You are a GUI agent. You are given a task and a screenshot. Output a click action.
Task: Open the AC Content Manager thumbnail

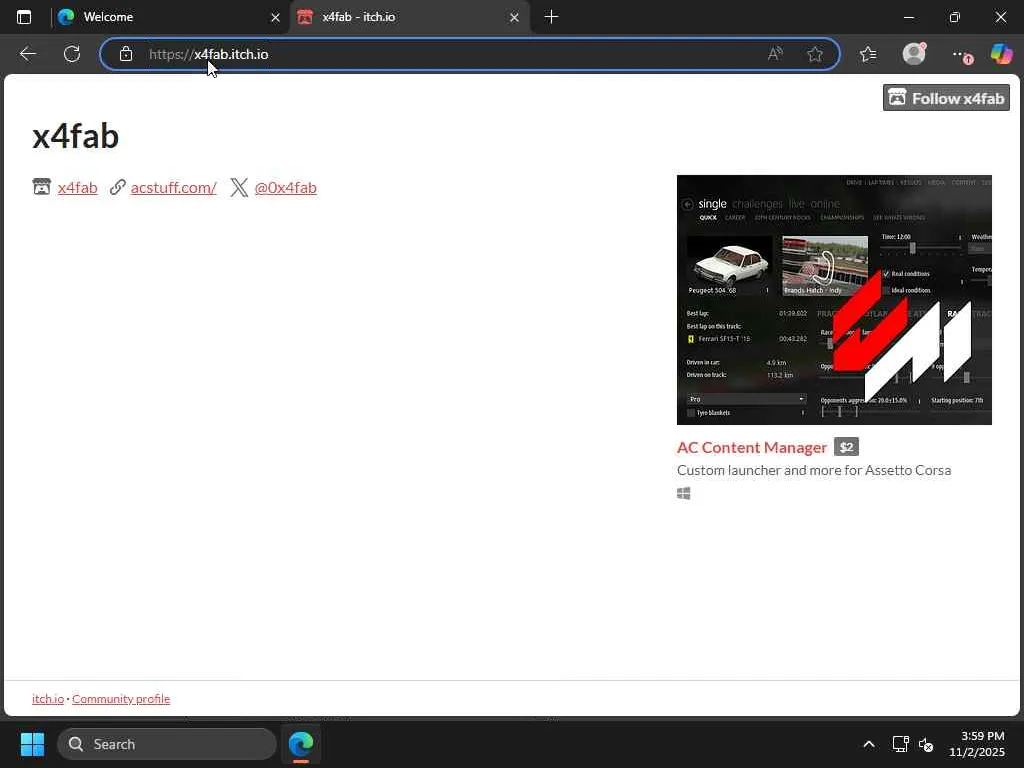point(834,300)
